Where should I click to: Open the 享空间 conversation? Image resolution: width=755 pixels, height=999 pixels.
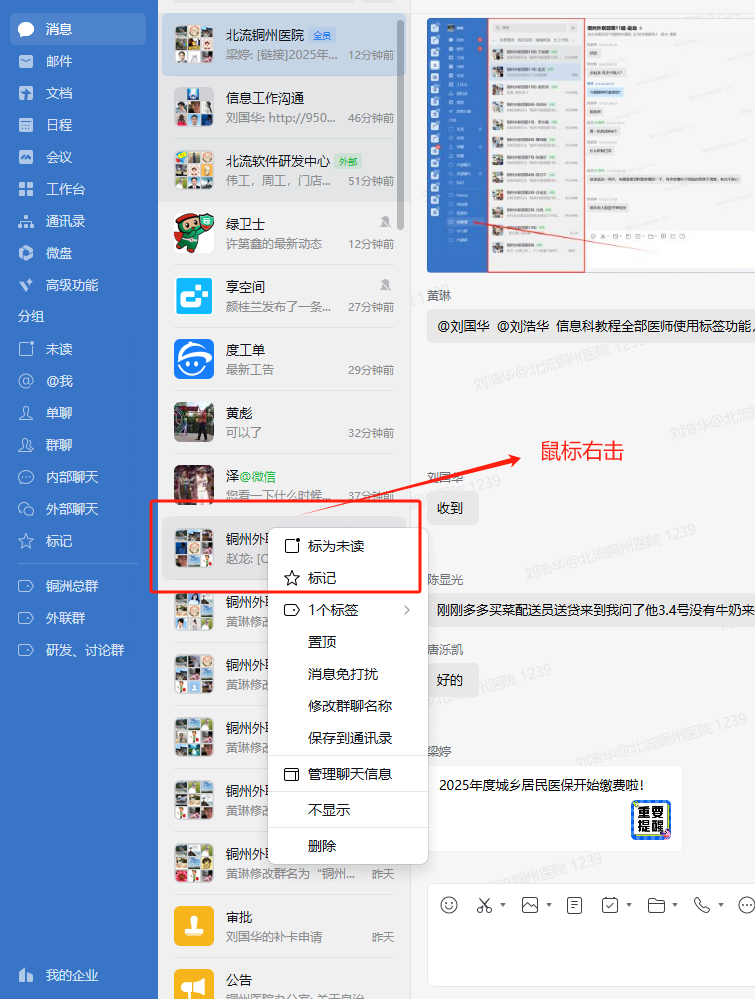pyautogui.click(x=284, y=297)
